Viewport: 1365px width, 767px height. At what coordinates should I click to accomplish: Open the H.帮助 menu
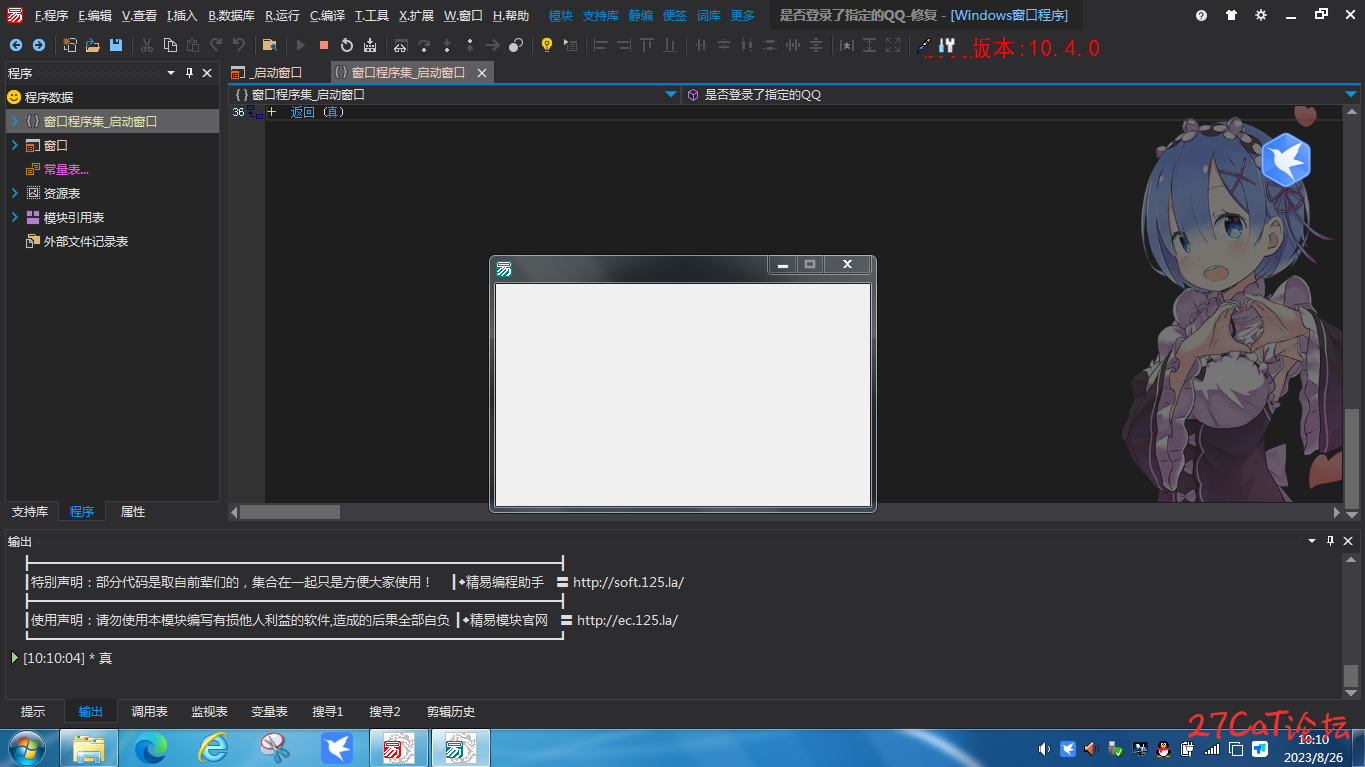point(511,15)
